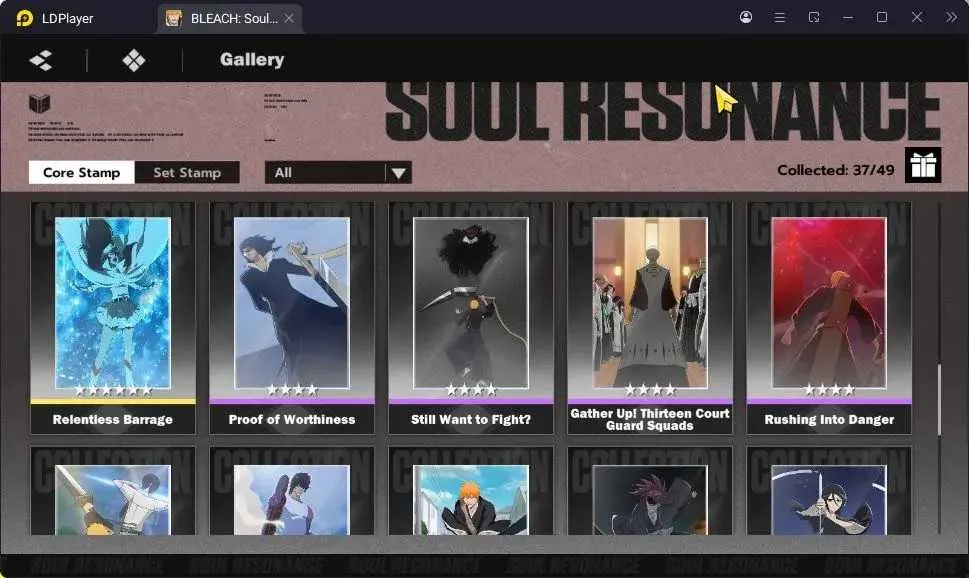
Task: Open the Relentless Barrage stamp card
Action: coord(113,318)
